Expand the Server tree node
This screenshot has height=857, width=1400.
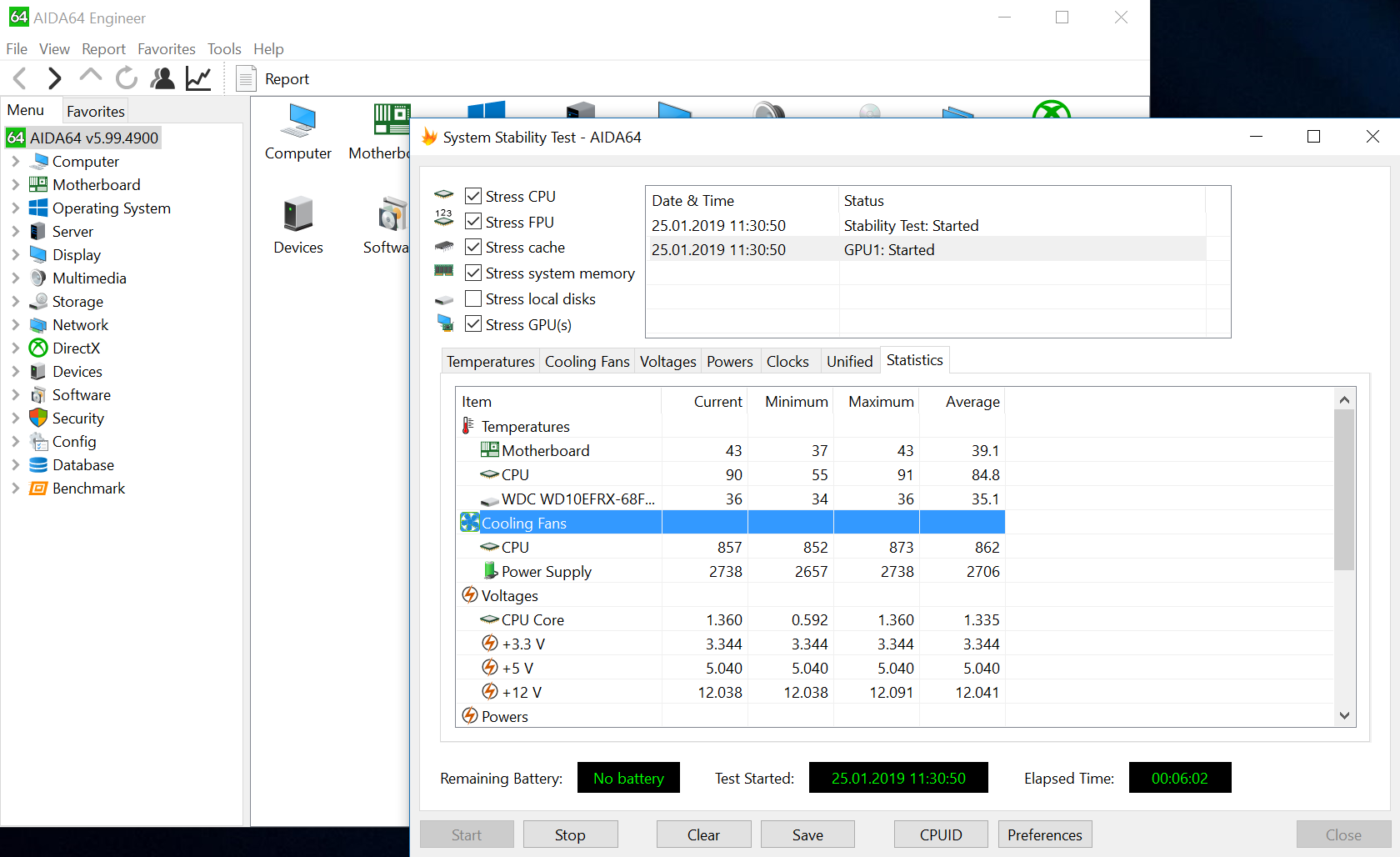(x=15, y=231)
